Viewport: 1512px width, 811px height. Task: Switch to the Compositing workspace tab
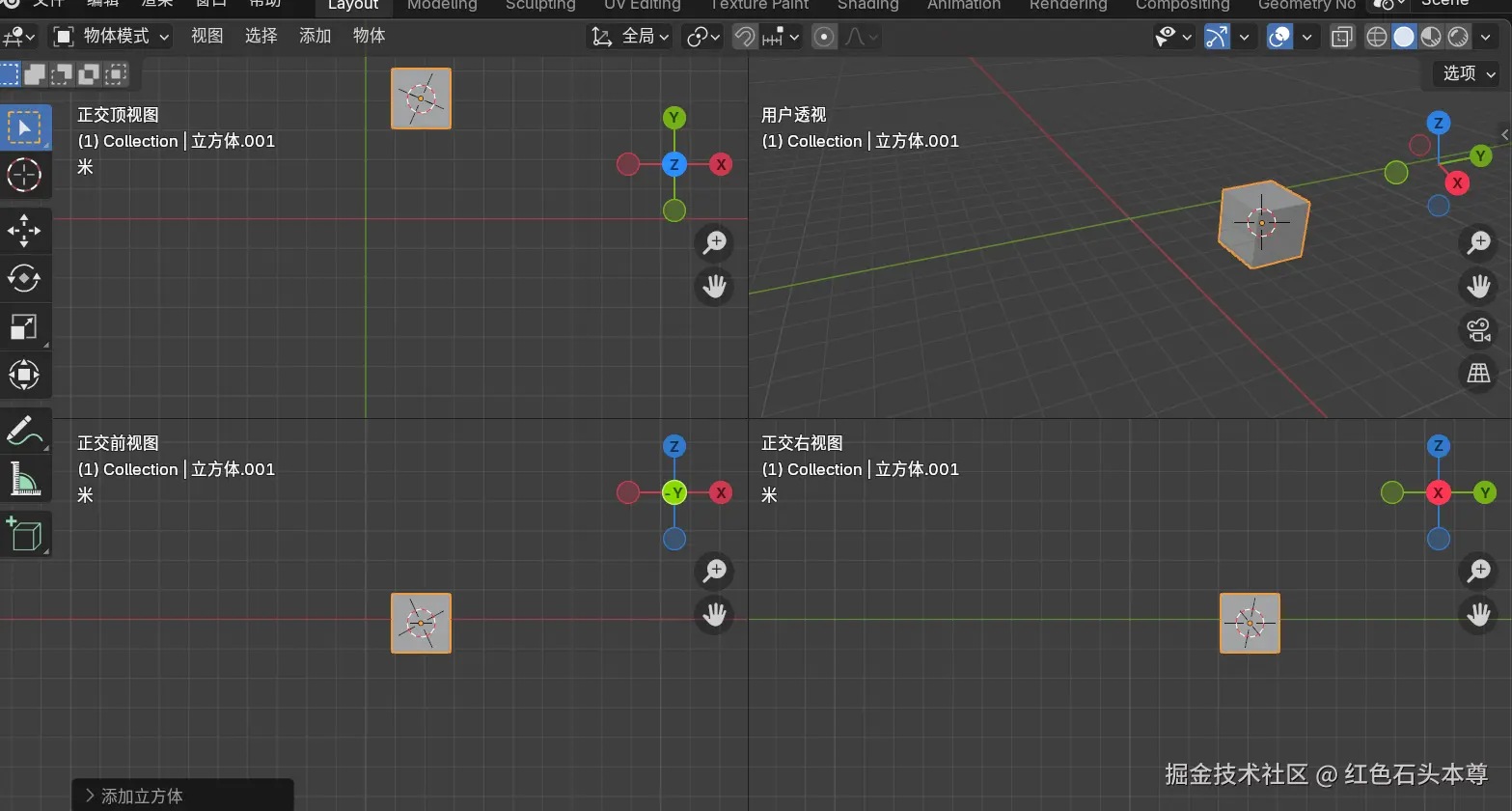tap(1182, 5)
